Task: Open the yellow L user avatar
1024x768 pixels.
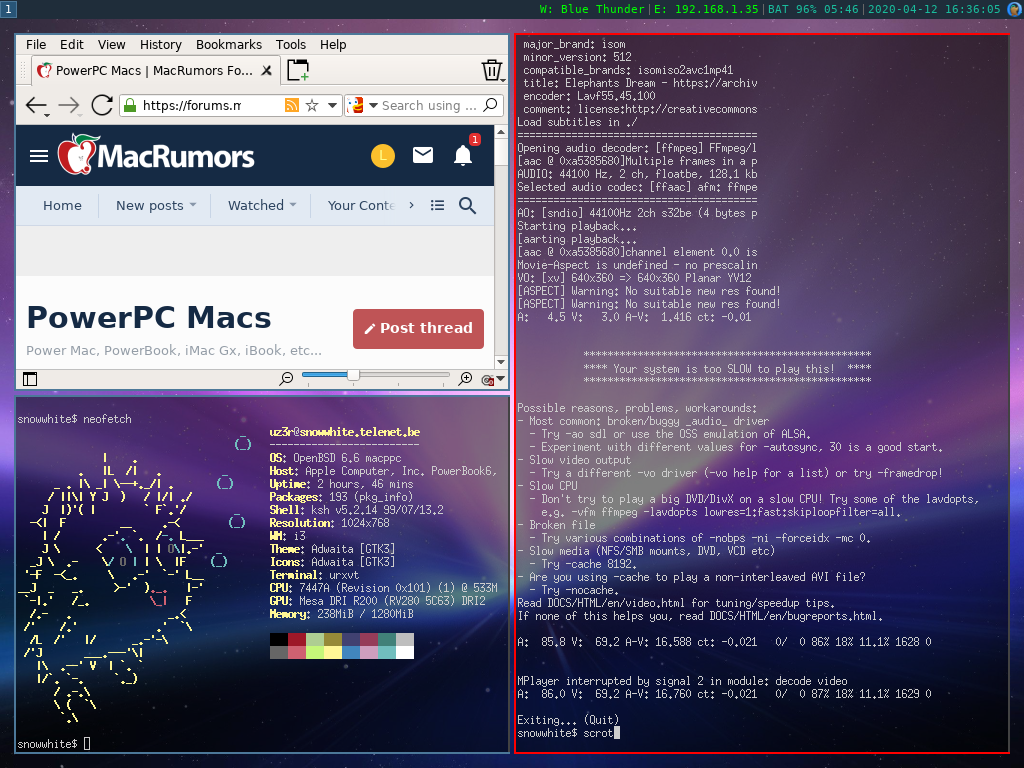Action: (383, 155)
